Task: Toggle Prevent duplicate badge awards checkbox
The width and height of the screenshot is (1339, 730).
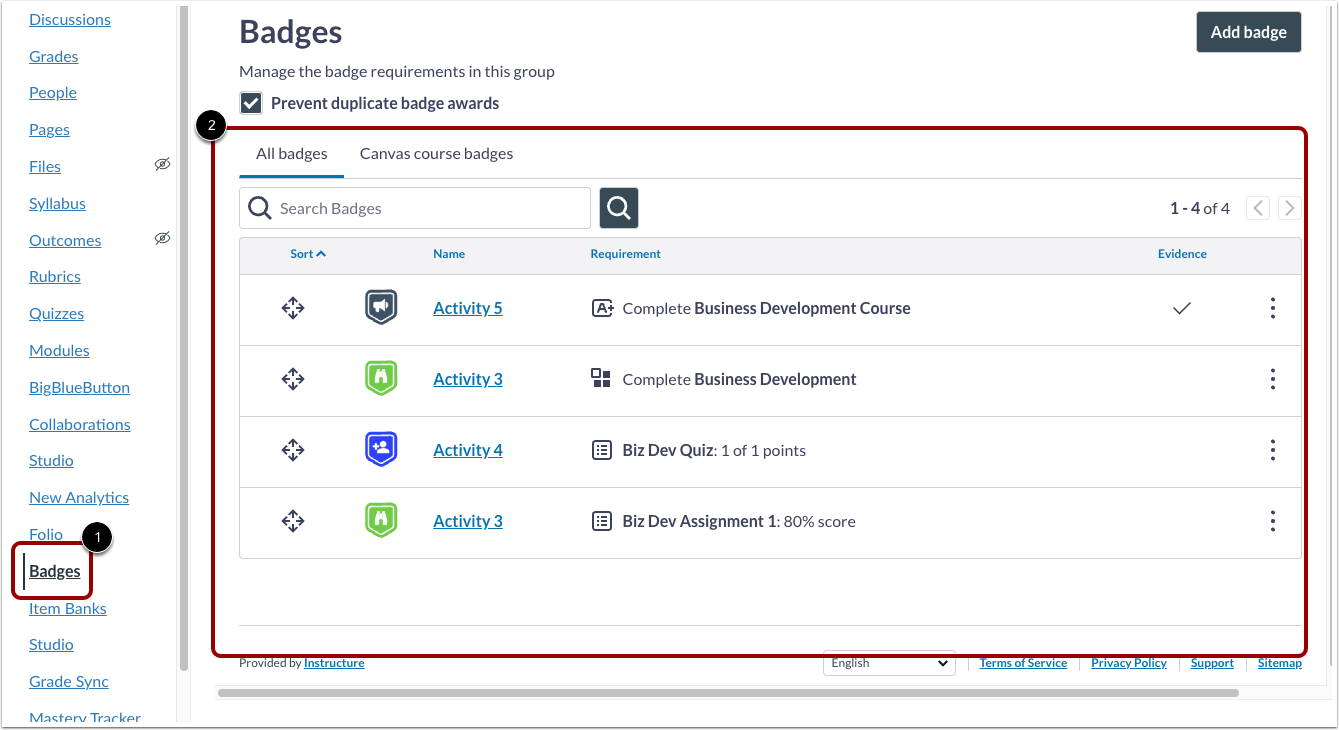Action: [251, 103]
